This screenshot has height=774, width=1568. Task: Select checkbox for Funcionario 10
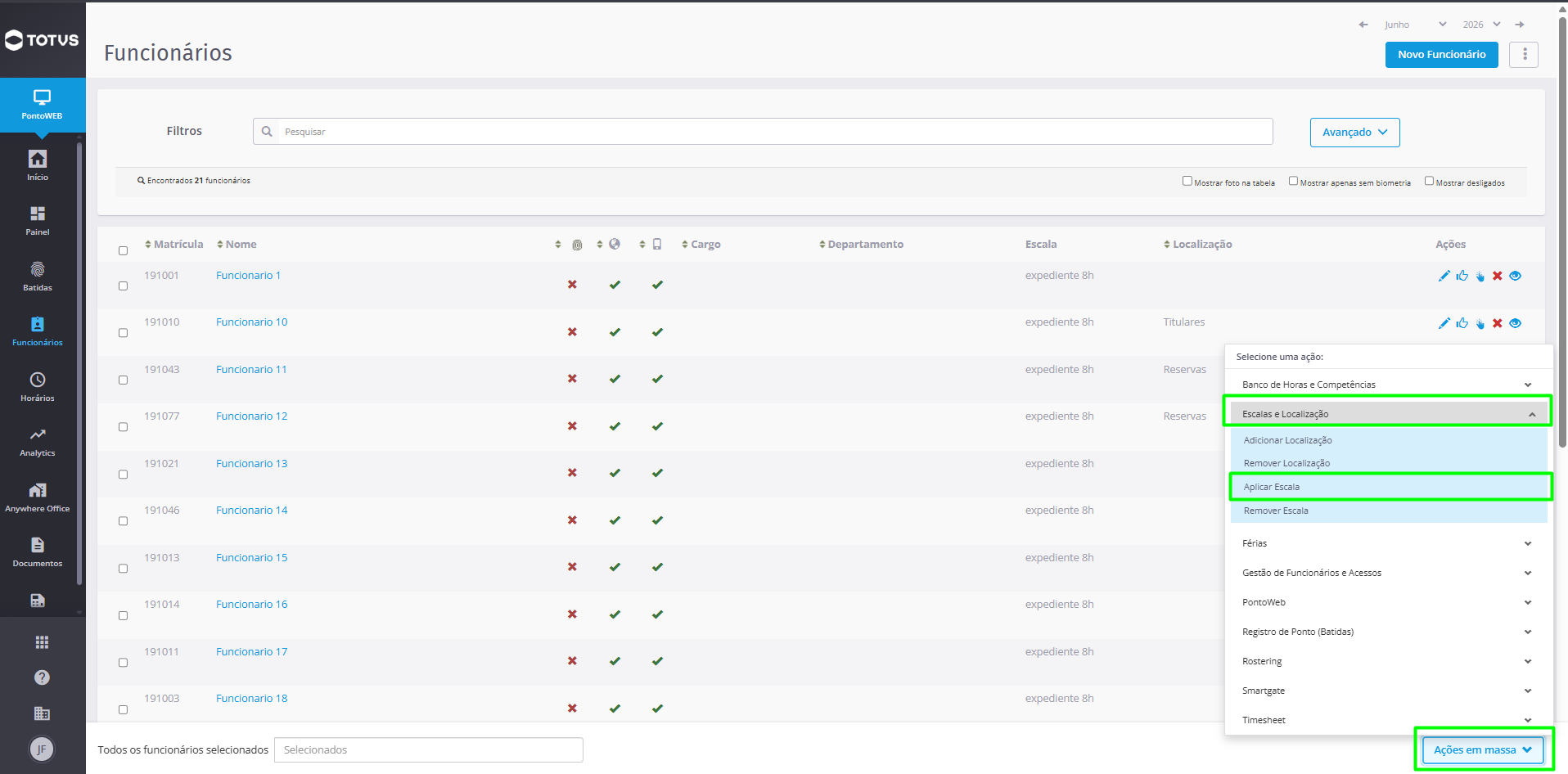[x=123, y=332]
